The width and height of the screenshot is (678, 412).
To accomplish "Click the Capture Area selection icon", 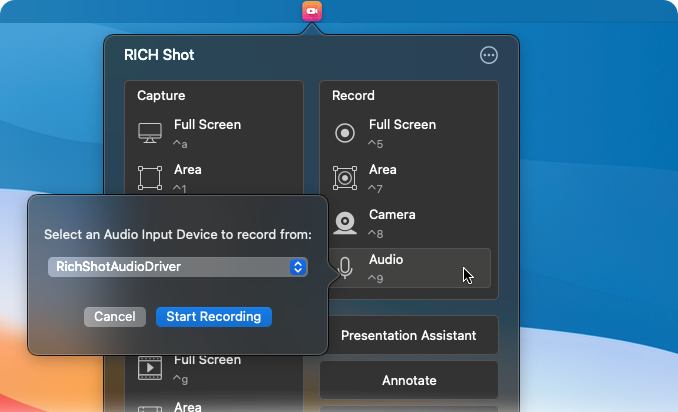I will point(150,178).
